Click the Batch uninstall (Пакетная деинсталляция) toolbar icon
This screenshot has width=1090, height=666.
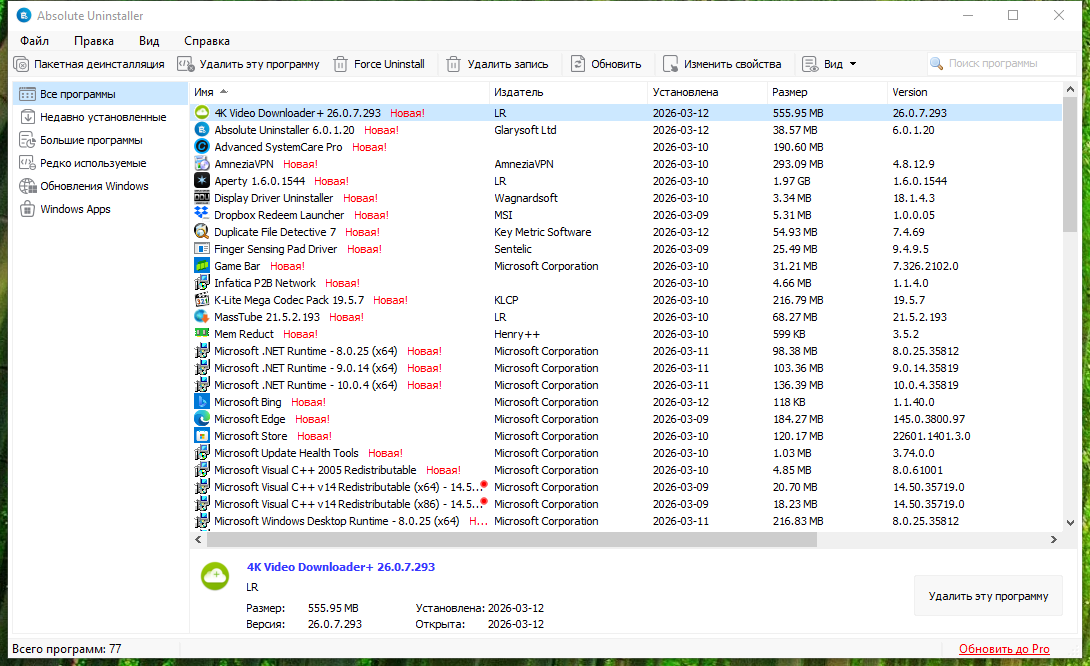pos(21,64)
